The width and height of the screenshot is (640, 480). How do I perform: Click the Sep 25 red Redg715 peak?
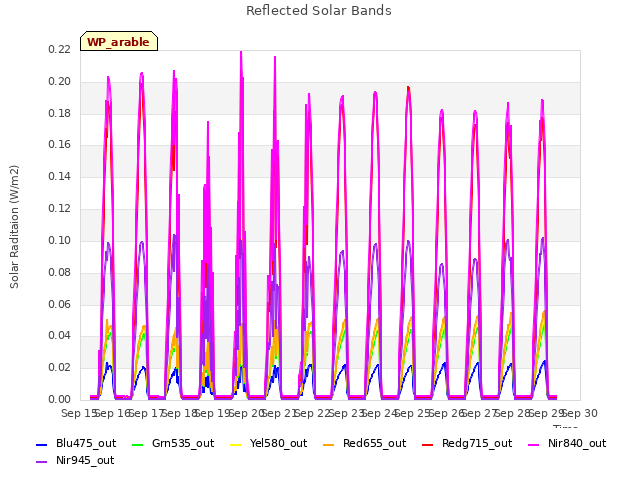pos(408,88)
